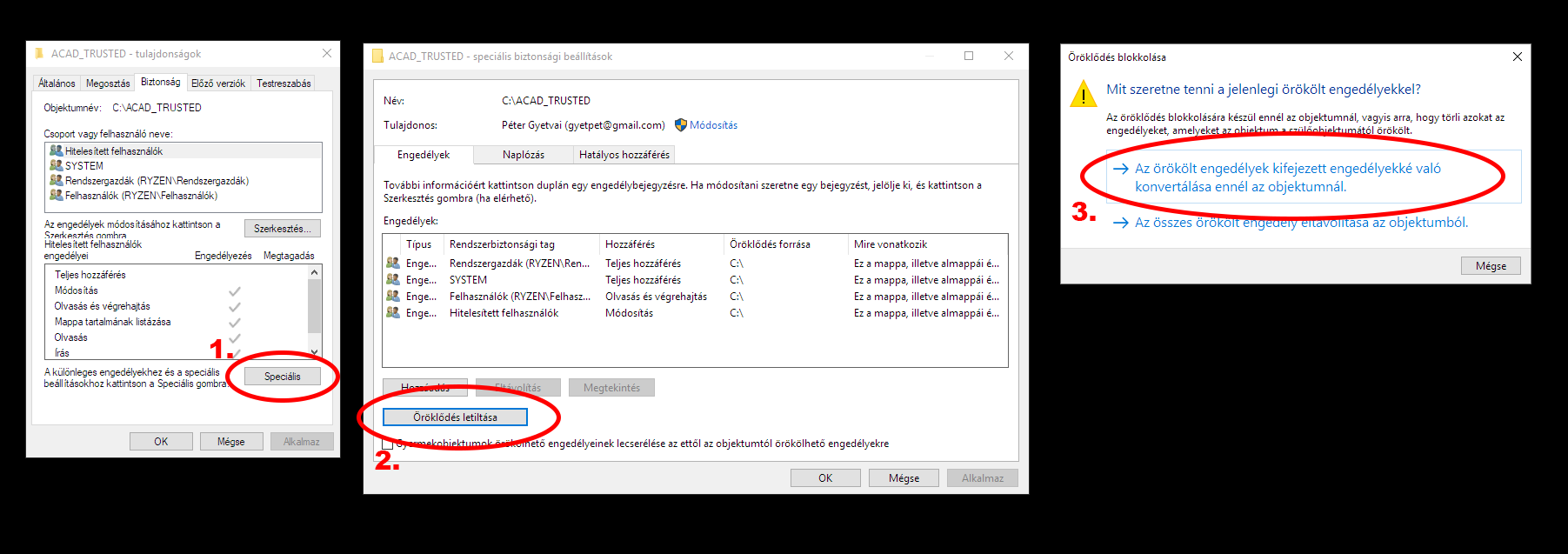Switch to the Naplózás tab
The width and height of the screenshot is (1568, 554).
click(523, 155)
